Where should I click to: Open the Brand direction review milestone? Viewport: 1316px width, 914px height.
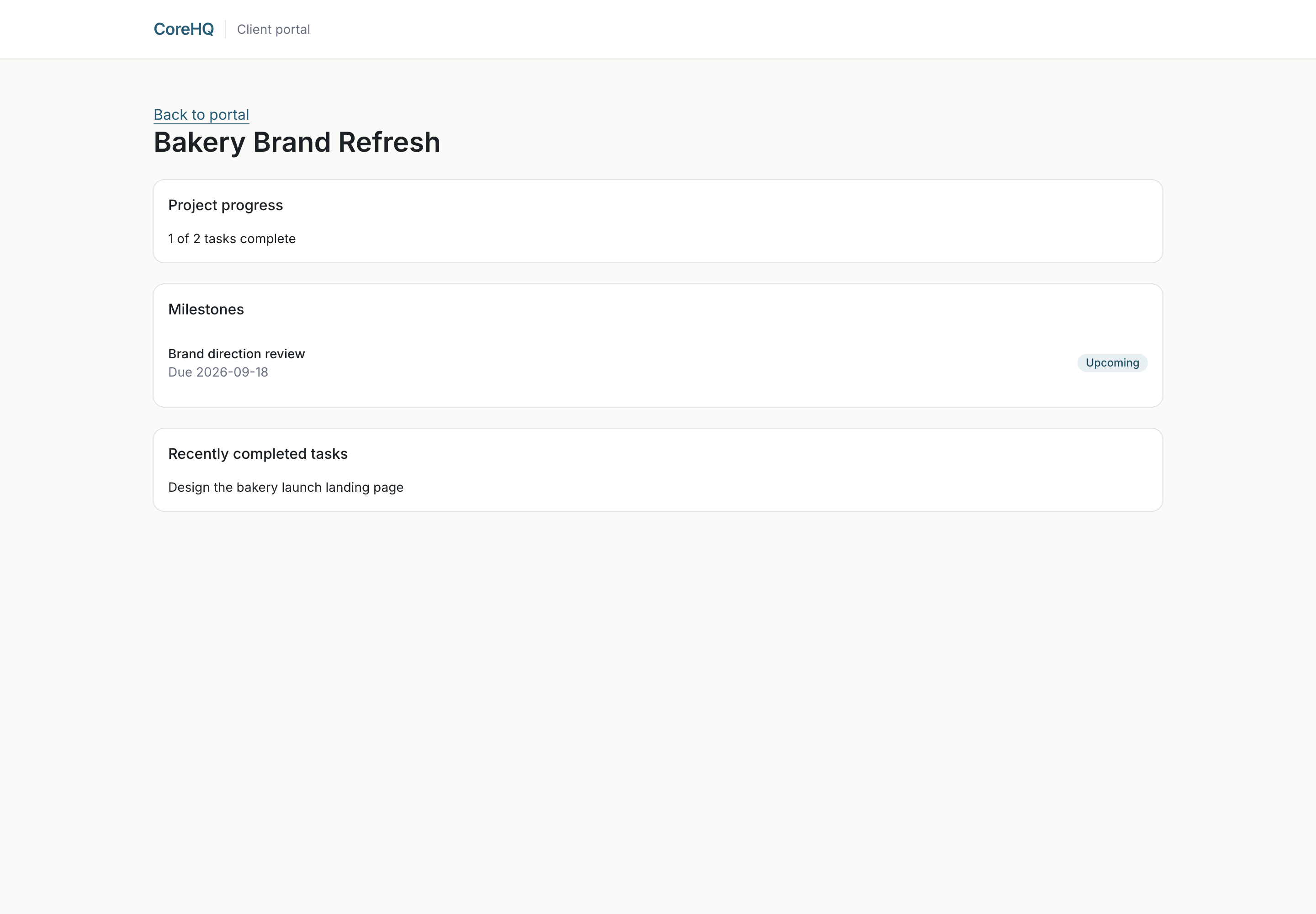click(x=237, y=354)
